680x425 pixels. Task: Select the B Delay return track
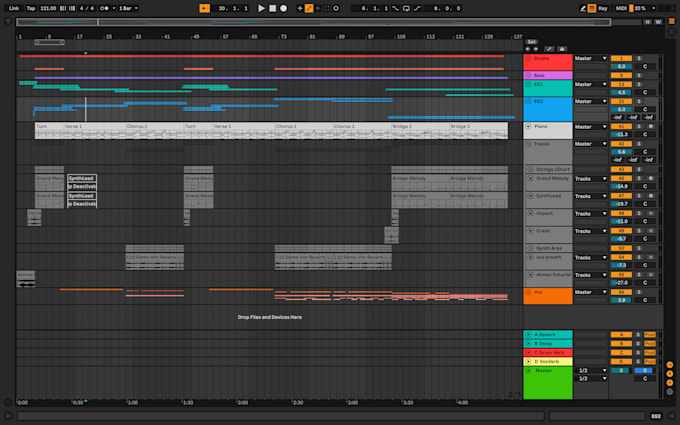click(548, 343)
